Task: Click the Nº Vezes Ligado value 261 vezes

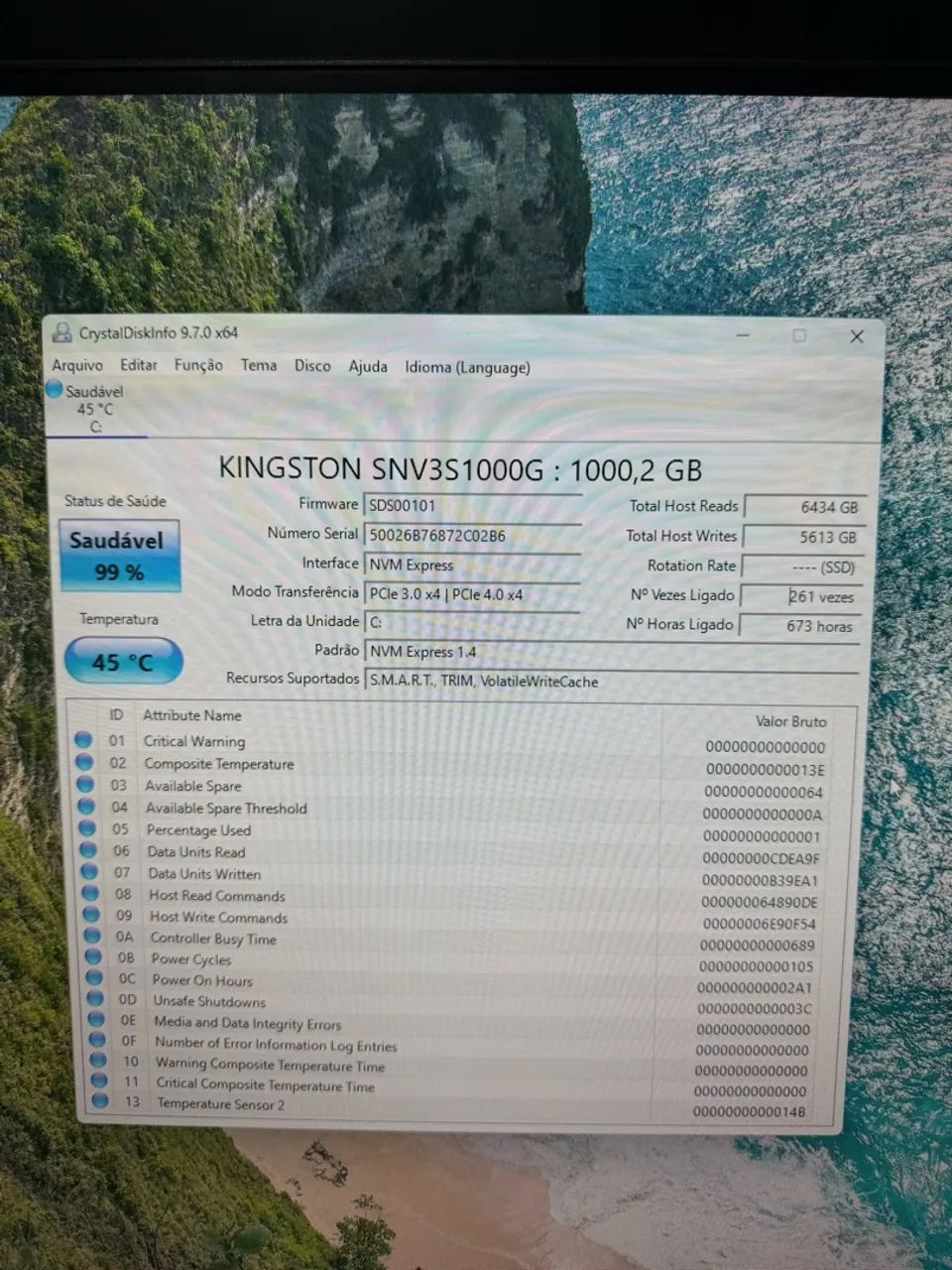Action: [802, 596]
